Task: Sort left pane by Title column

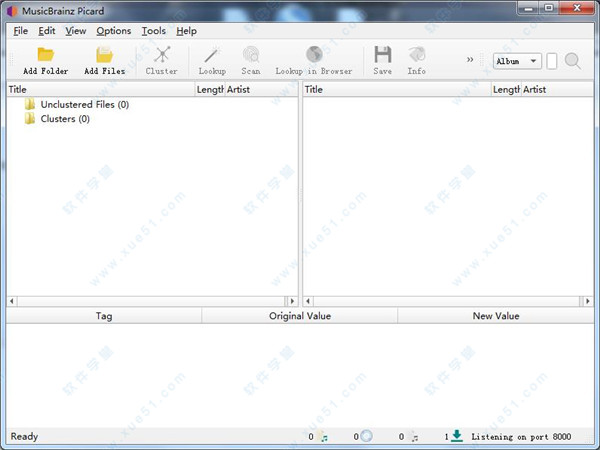Action: (101, 90)
